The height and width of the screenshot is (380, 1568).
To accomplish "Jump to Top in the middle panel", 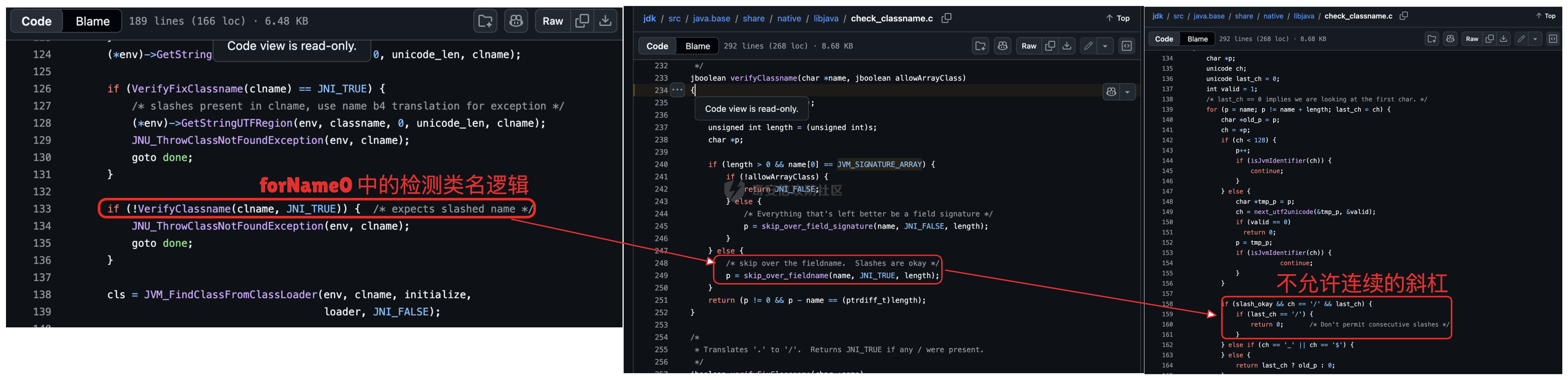I will pyautogui.click(x=1117, y=18).
